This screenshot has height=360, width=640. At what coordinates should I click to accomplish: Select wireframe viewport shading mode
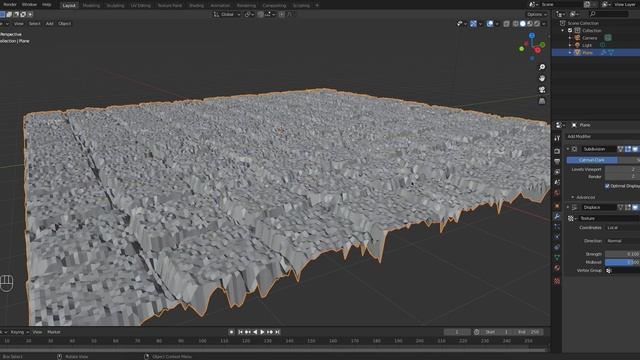(516, 24)
